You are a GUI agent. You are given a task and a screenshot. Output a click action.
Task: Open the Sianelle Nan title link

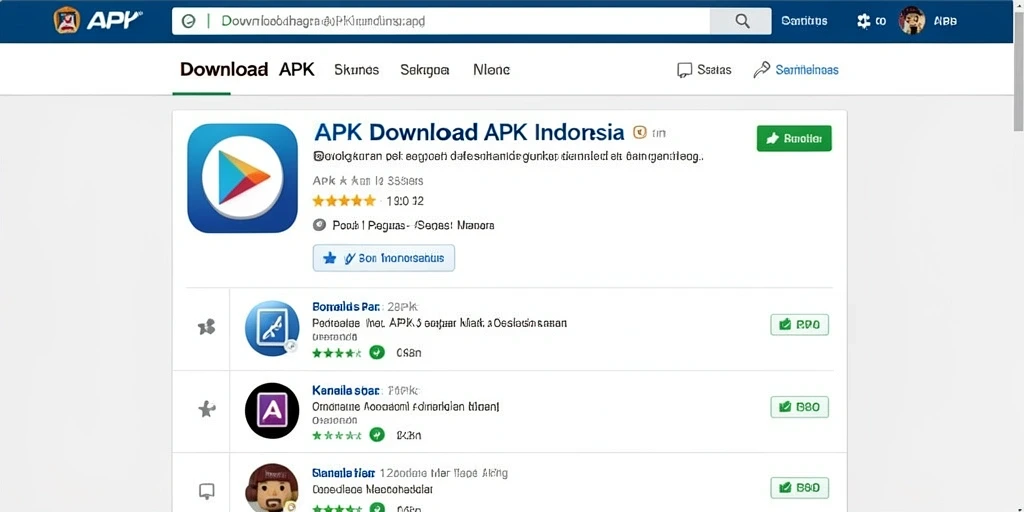coord(344,472)
